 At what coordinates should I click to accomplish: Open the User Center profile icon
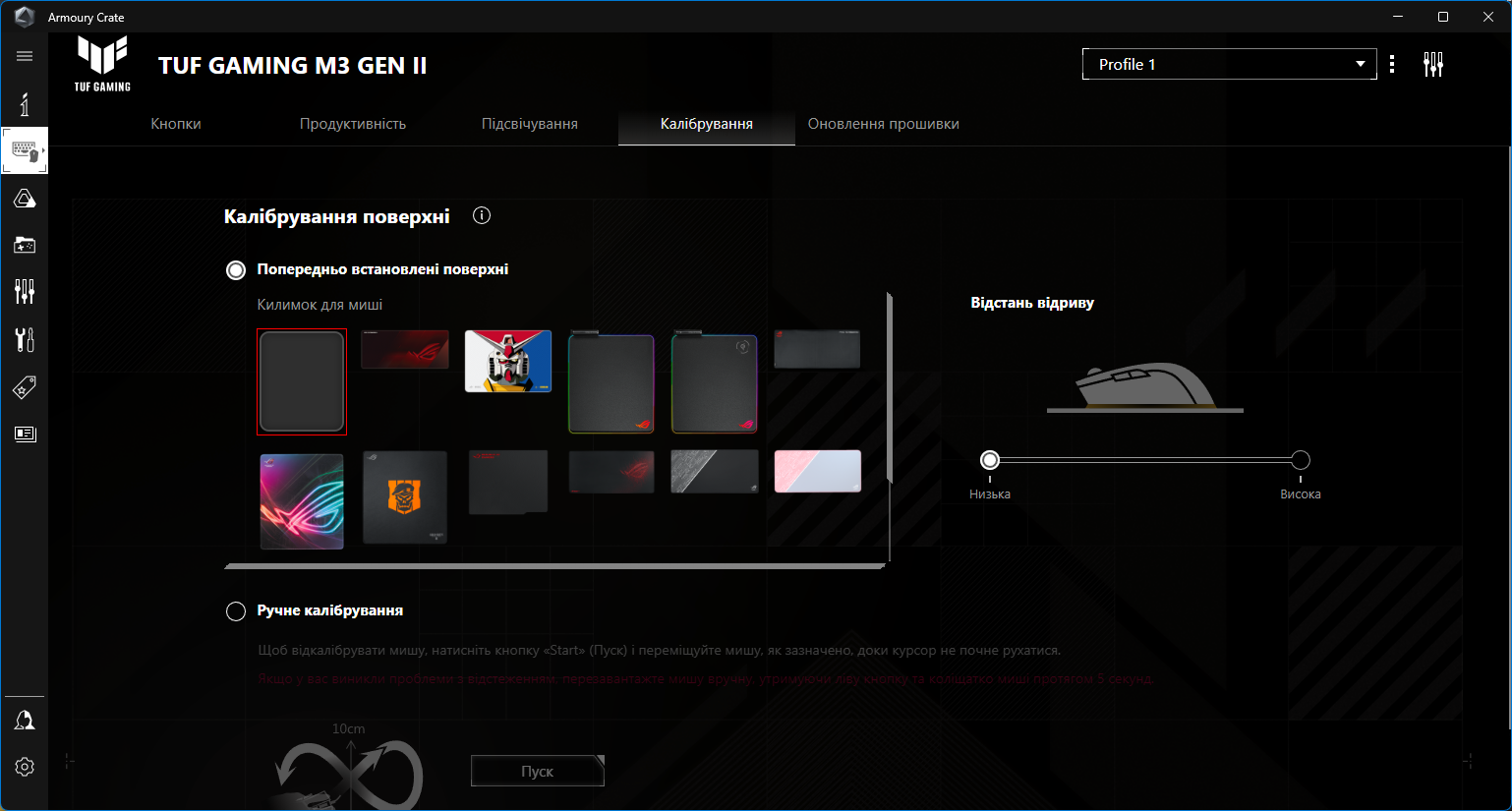[x=25, y=721]
